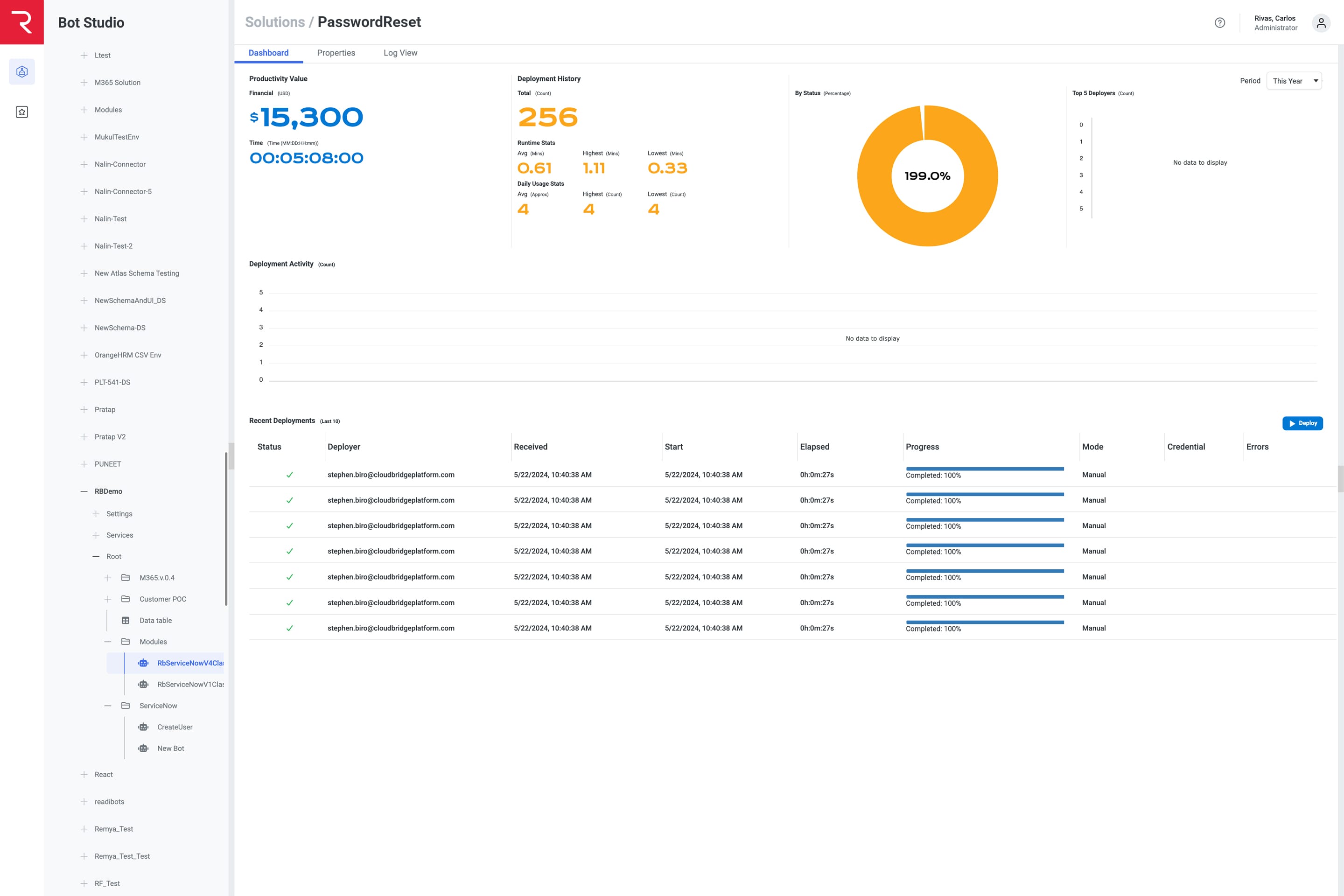Sort by Received column header
Image resolution: width=1344 pixels, height=896 pixels.
pos(530,447)
